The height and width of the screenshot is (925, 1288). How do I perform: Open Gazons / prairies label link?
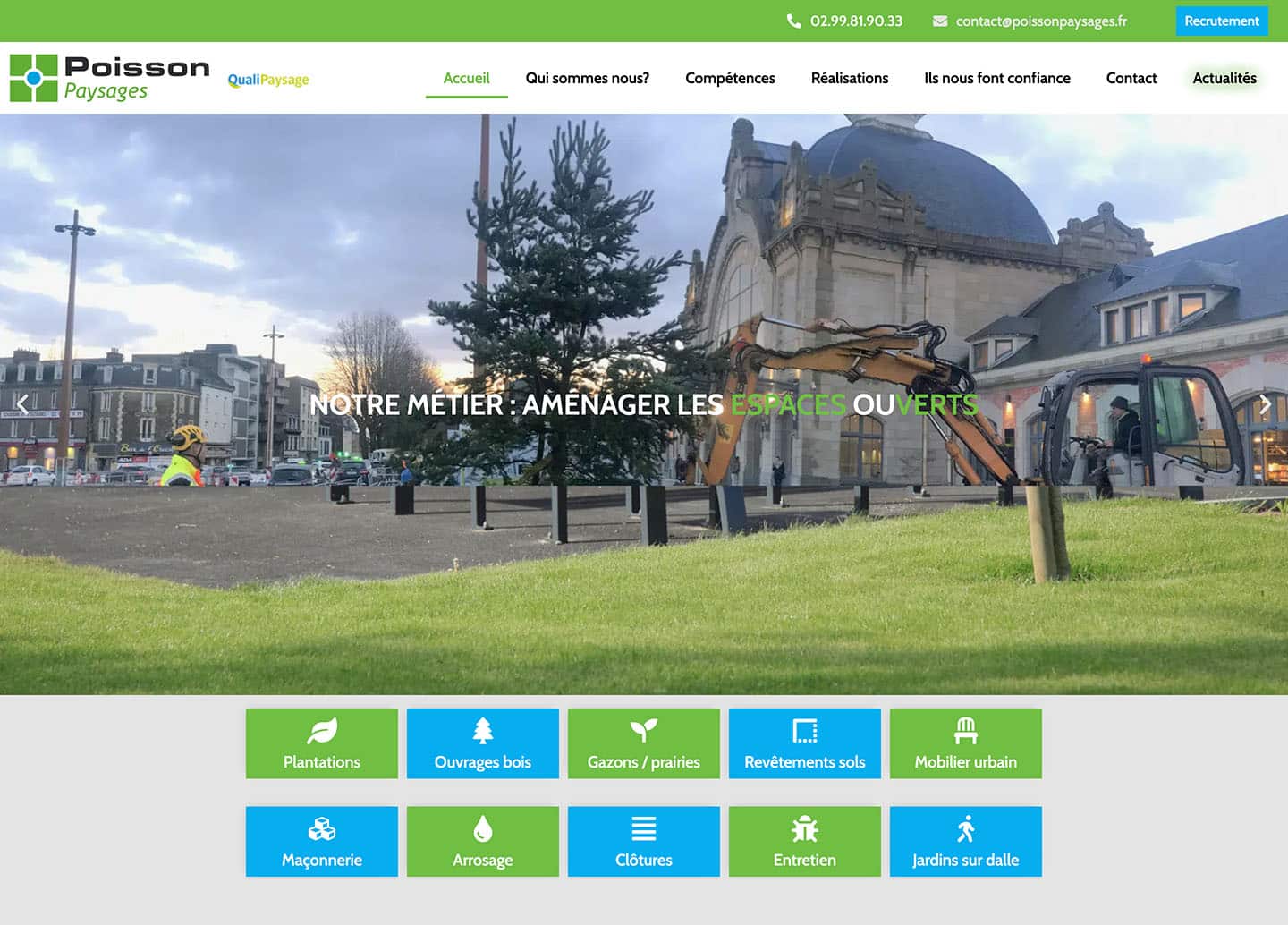coord(644,762)
